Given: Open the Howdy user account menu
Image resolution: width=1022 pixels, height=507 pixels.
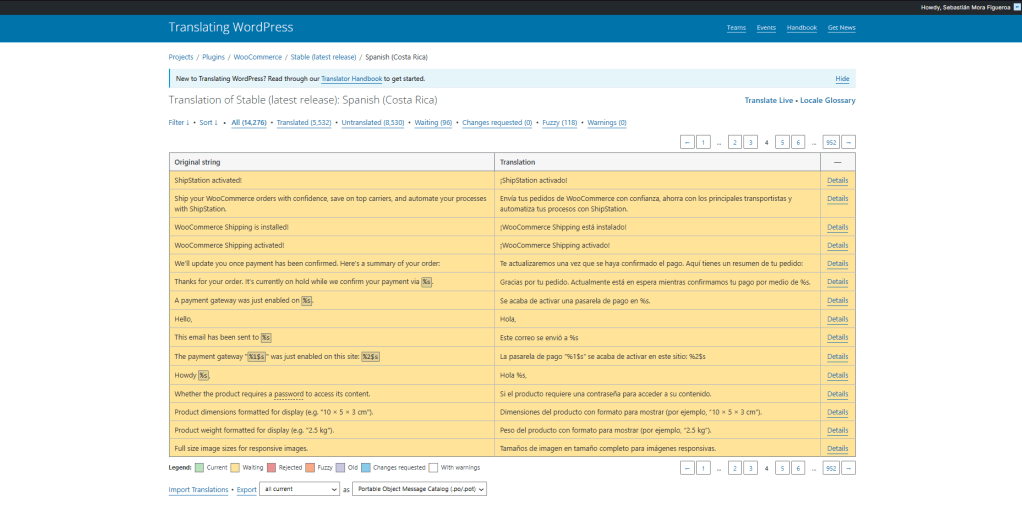Looking at the screenshot, I should tap(966, 7).
